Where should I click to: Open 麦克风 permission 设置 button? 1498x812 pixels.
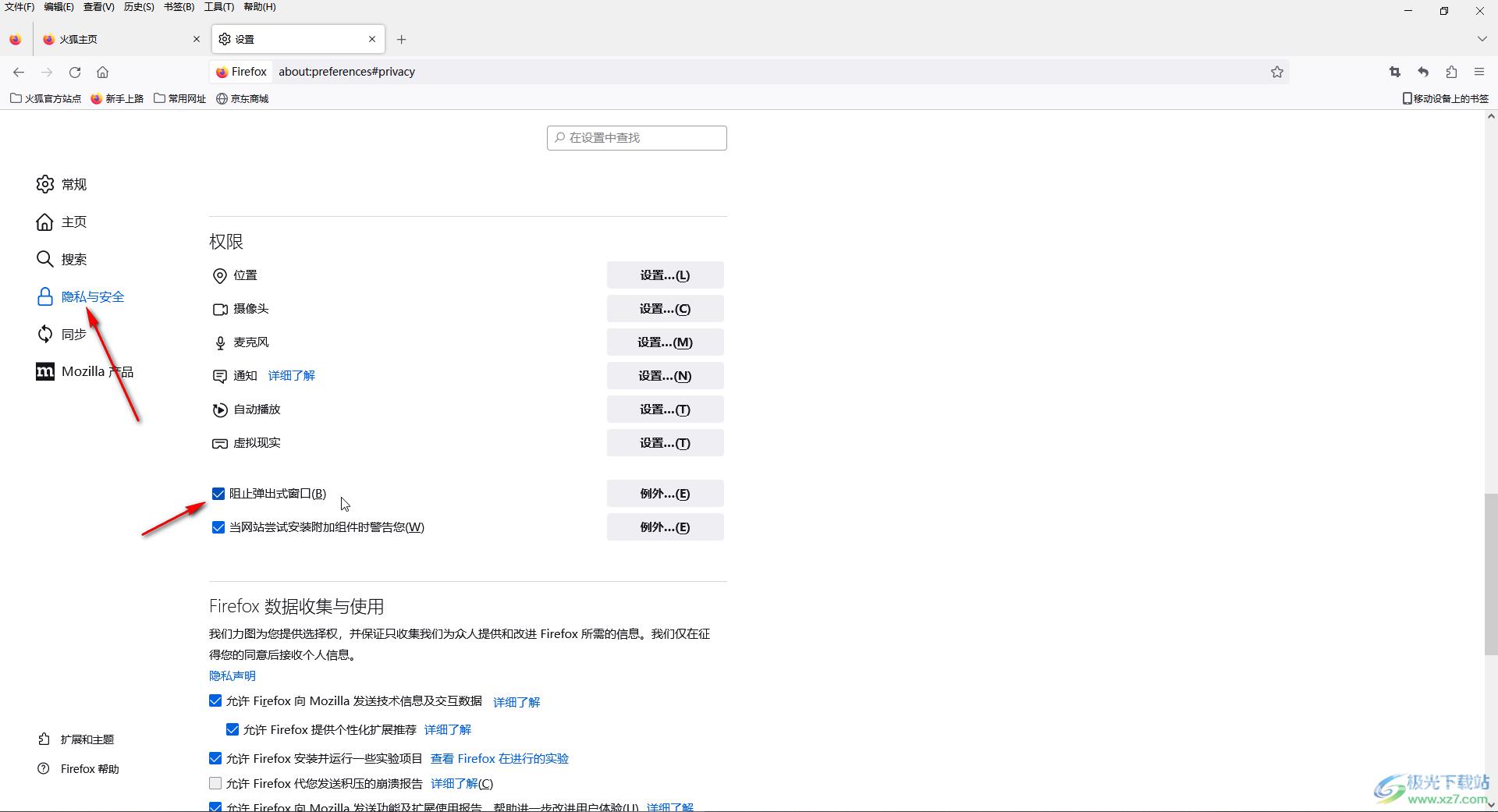coord(665,342)
